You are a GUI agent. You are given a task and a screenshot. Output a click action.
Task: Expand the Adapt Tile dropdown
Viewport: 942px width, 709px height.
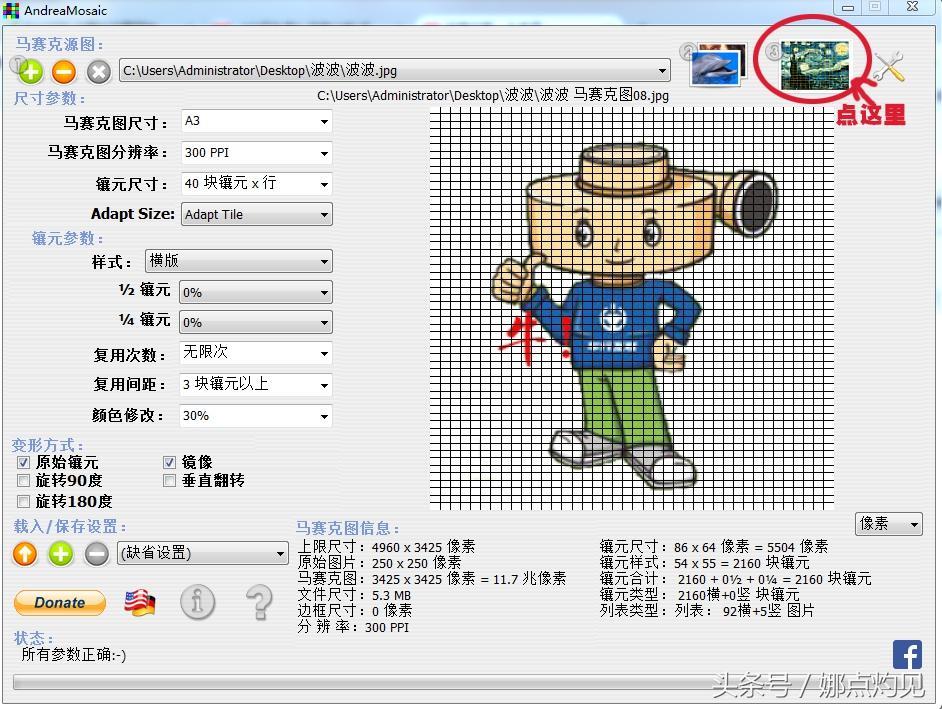click(256, 214)
